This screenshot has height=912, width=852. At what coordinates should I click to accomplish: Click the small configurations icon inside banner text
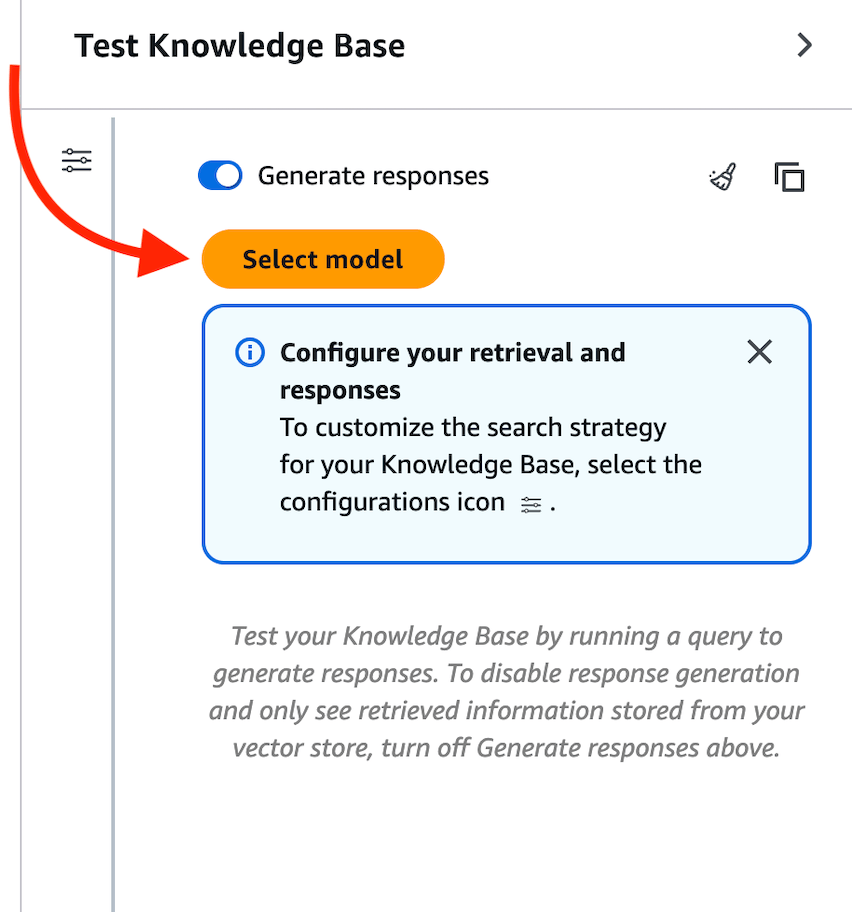tap(531, 505)
